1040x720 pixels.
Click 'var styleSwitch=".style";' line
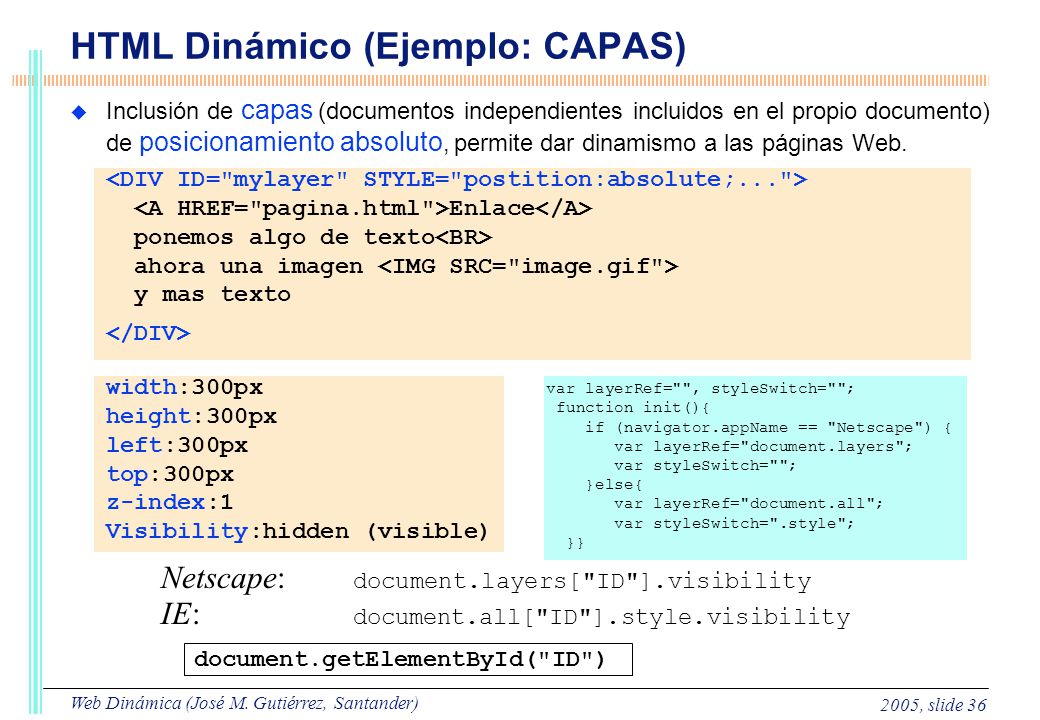734,524
